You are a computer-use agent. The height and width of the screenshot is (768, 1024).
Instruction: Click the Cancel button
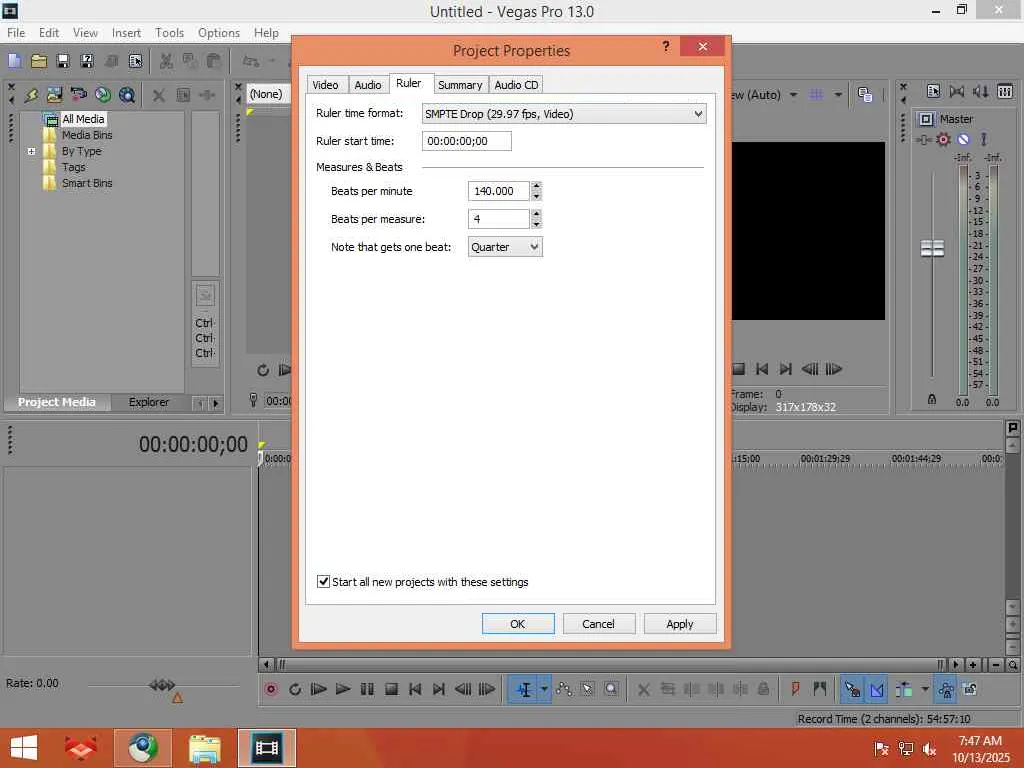[x=598, y=624]
